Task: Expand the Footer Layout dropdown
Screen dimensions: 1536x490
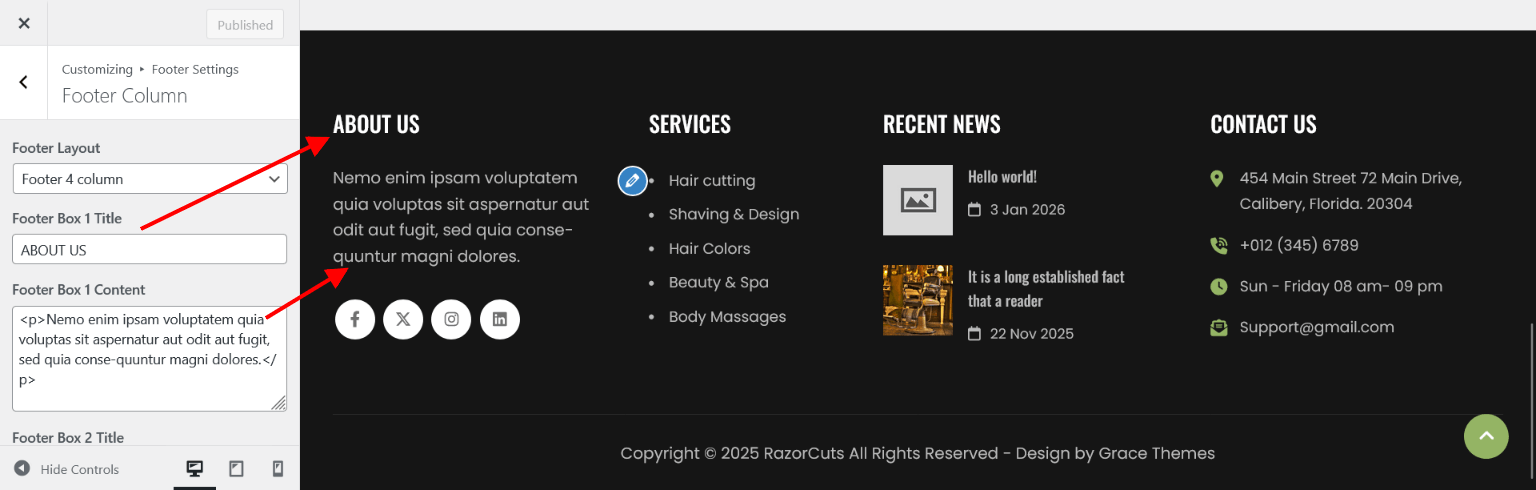Action: (x=150, y=179)
